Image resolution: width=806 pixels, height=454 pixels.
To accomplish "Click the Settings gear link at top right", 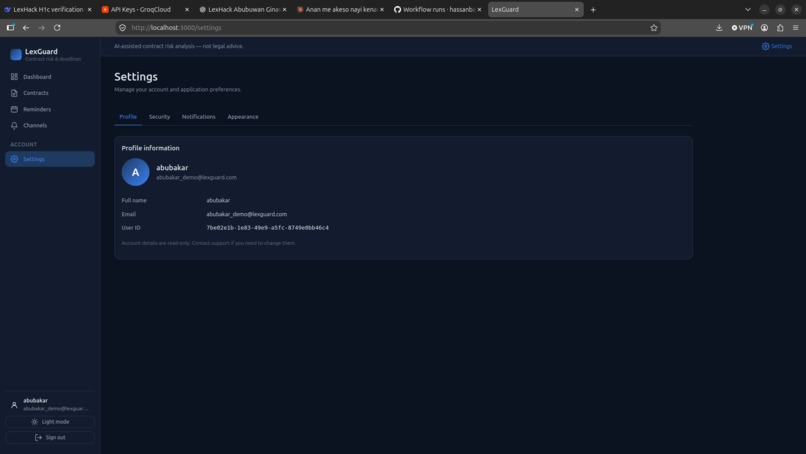I will 776,46.
